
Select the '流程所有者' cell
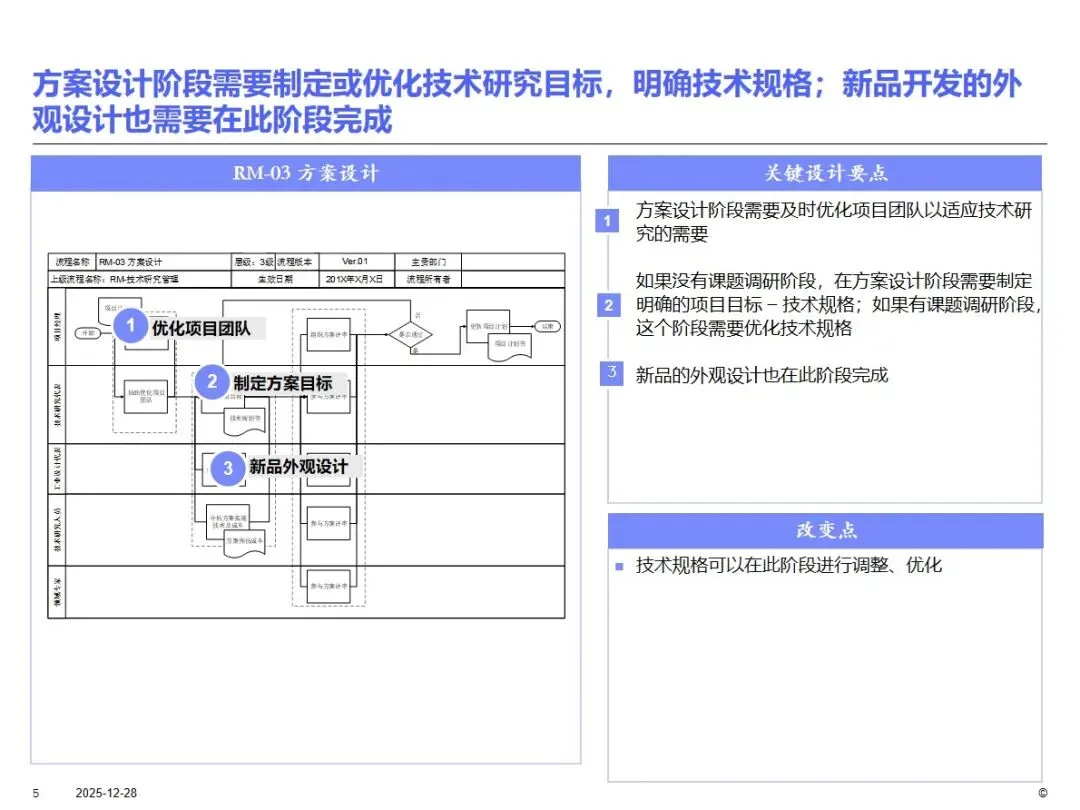[x=428, y=279]
